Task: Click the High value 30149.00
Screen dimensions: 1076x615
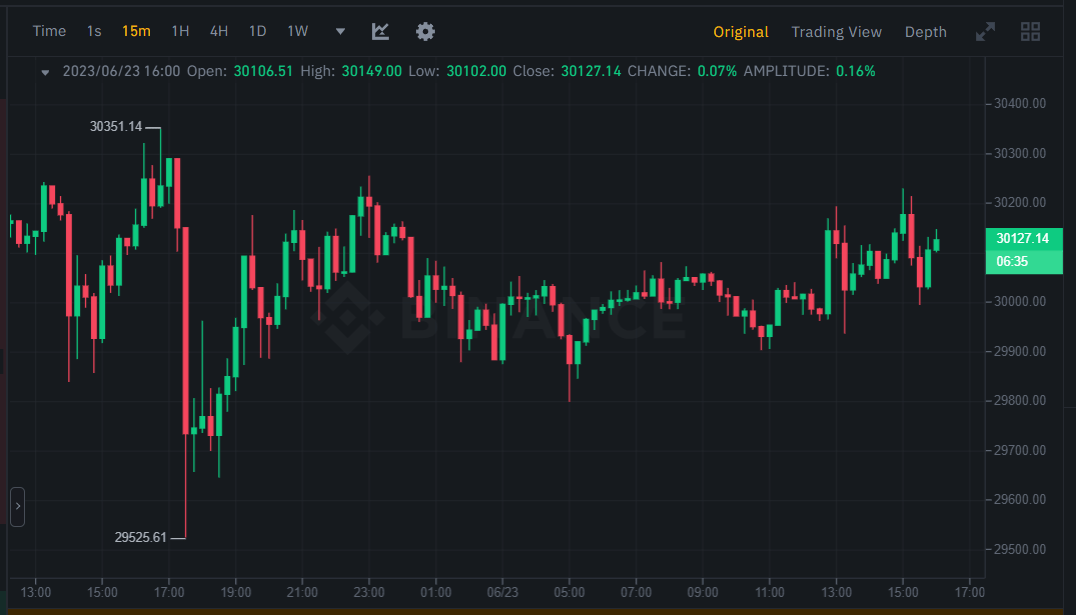Action: (372, 71)
